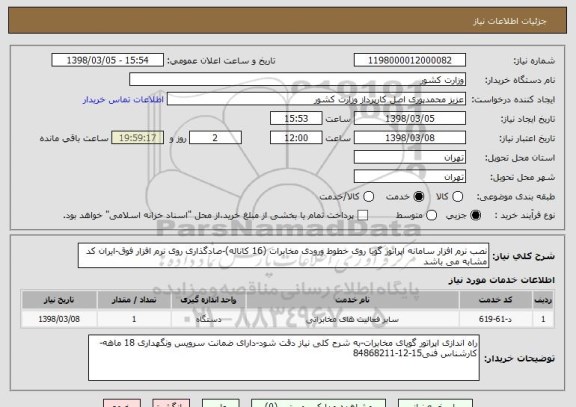Tick the اسناد خزانه اسلامی payment checkbox
Screen dimensions: 576x407
tap(363, 215)
